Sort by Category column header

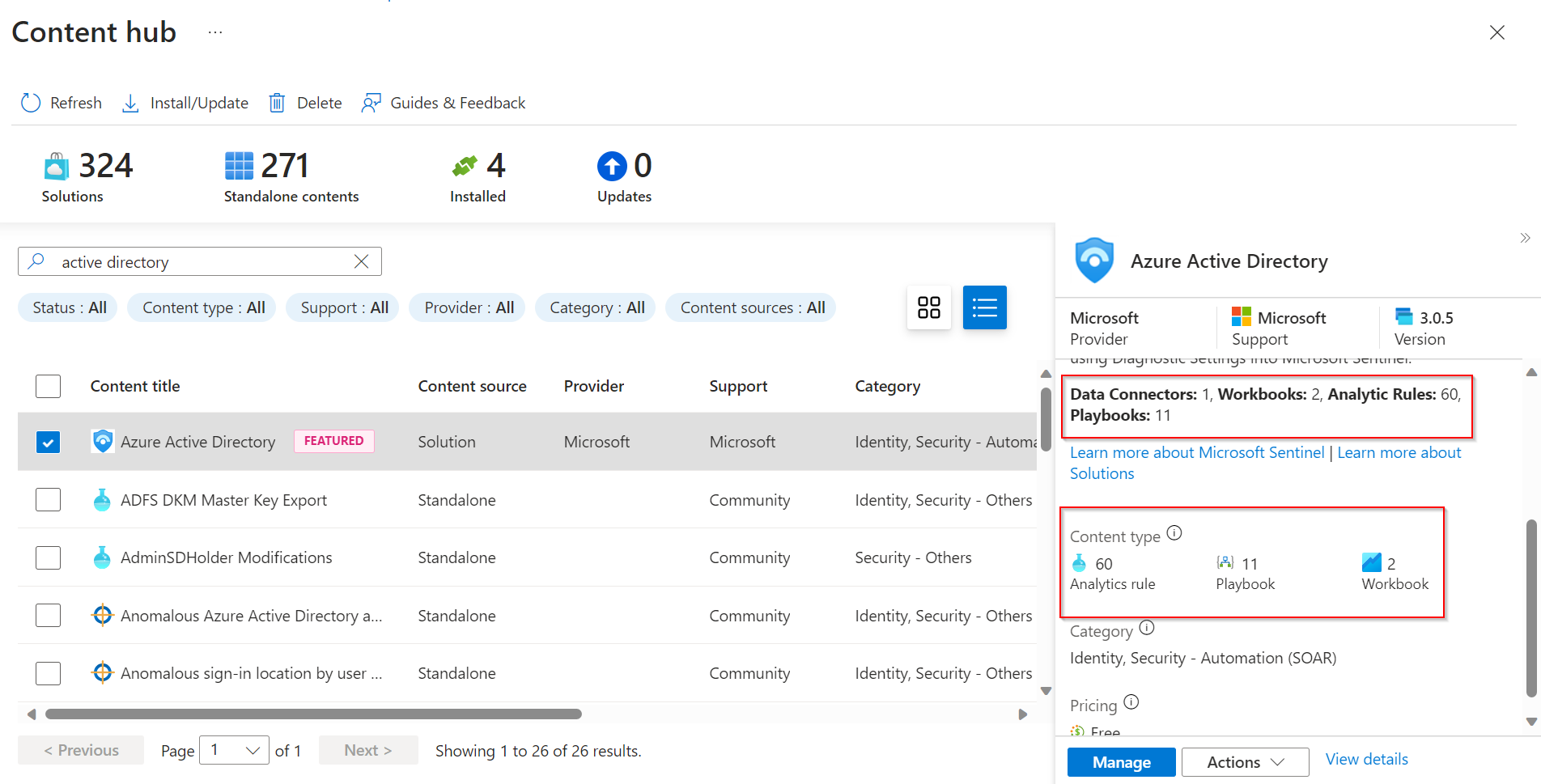point(888,386)
